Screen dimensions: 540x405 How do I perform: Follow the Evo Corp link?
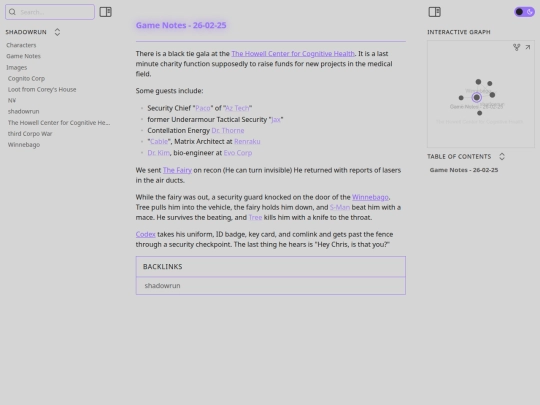coord(238,153)
